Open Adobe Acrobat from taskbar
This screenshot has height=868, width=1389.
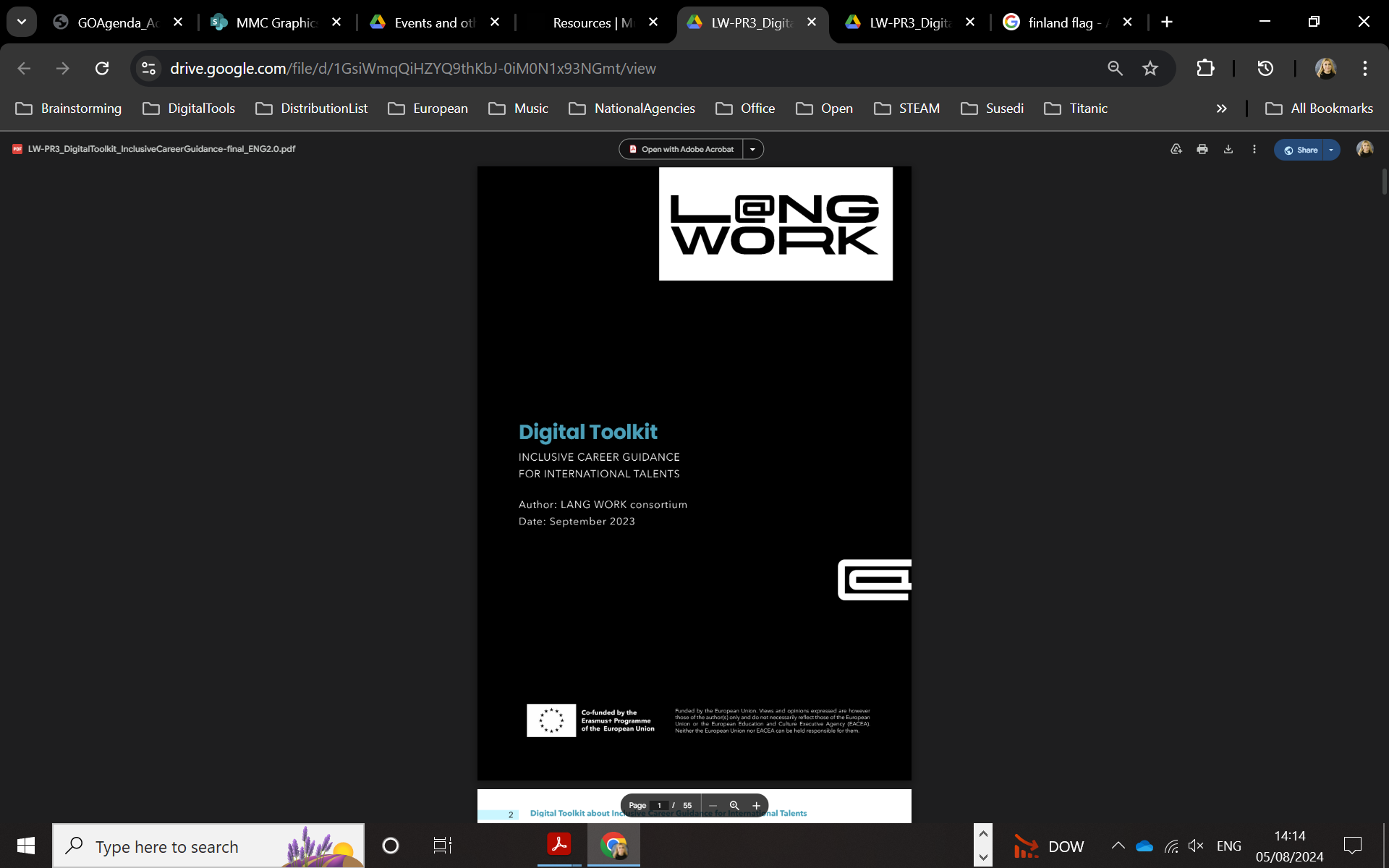[x=559, y=845]
